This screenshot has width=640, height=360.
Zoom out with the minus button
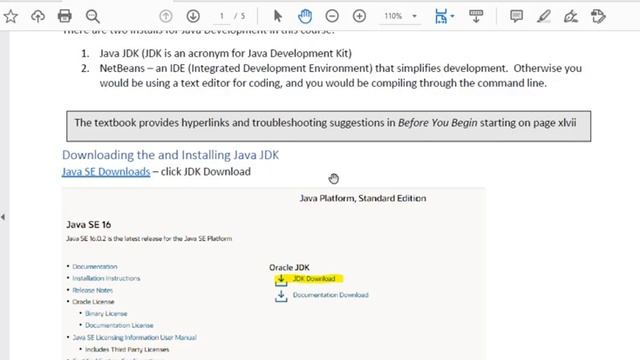coord(332,16)
